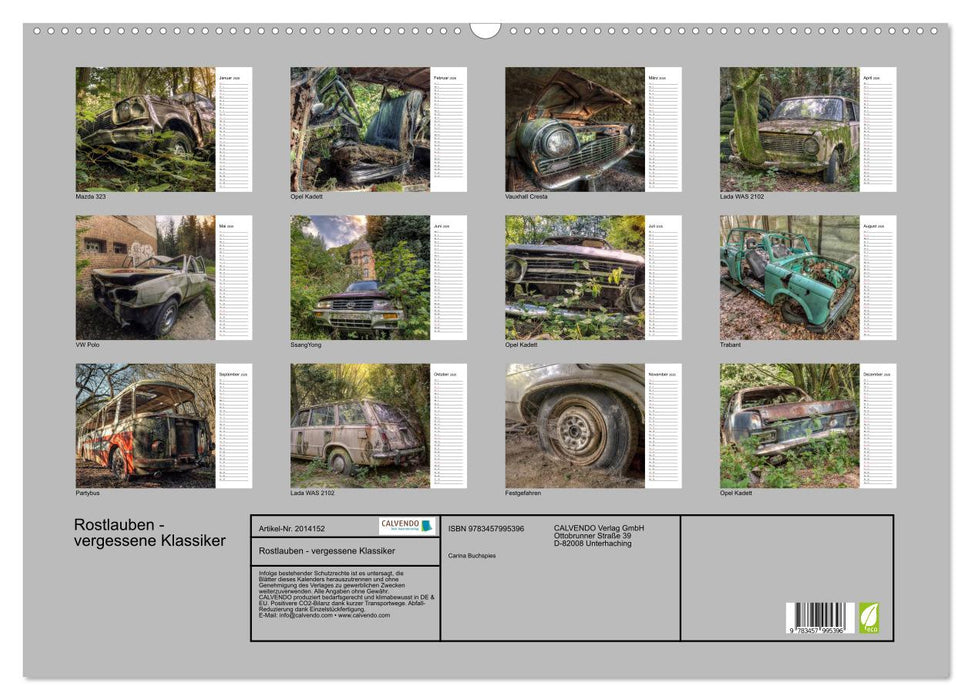Image resolution: width=971 pixels, height=700 pixels.
Task: Click the ISBN 9783457995396 number
Action: (486, 528)
